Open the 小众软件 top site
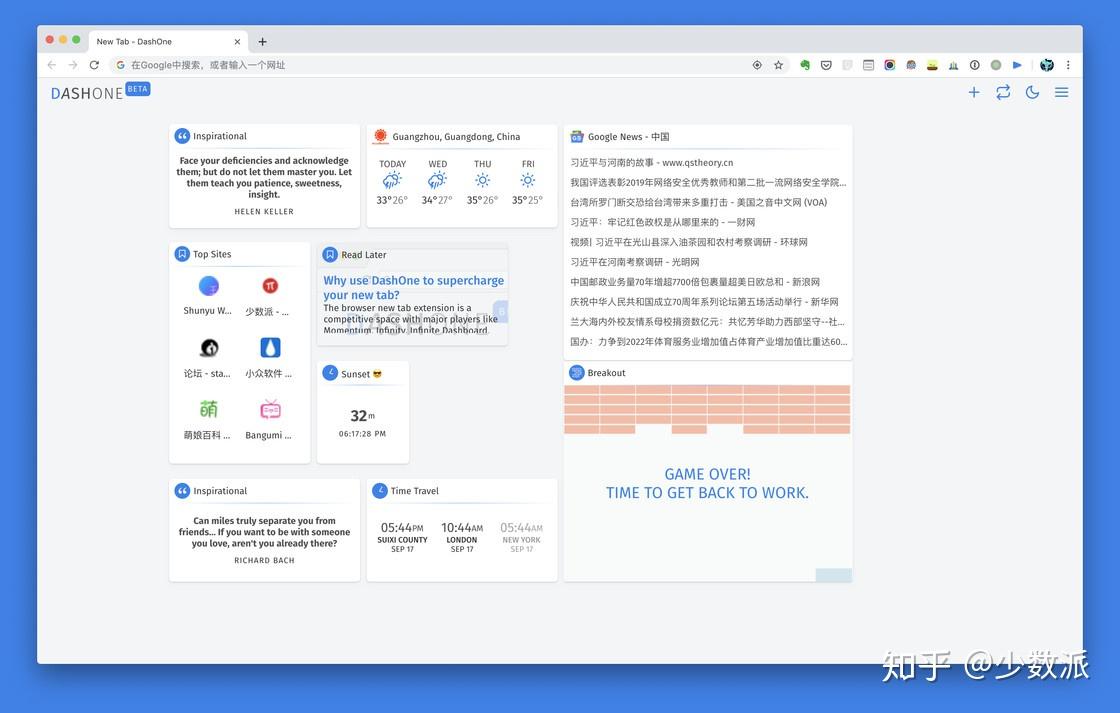 [269, 358]
